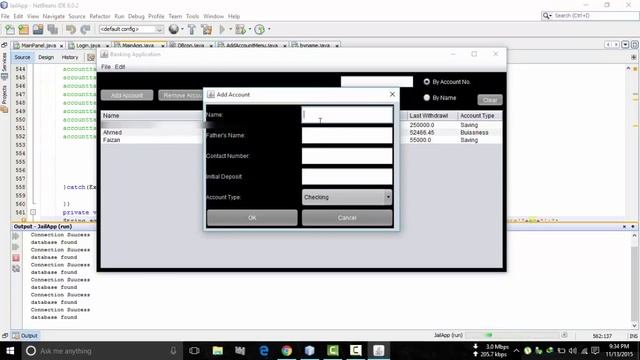The image size is (640, 360).
Task: Click the JailApp run progress bar
Action: [512, 335]
